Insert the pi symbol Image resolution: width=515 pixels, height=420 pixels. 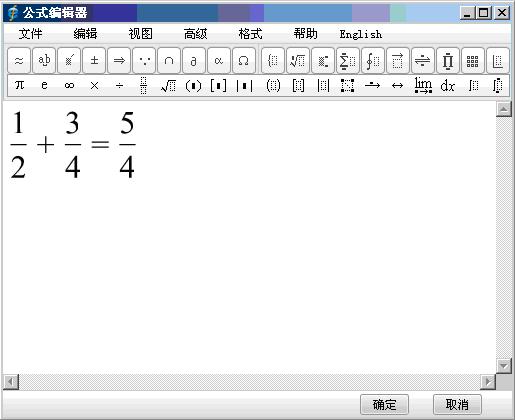tap(19, 86)
